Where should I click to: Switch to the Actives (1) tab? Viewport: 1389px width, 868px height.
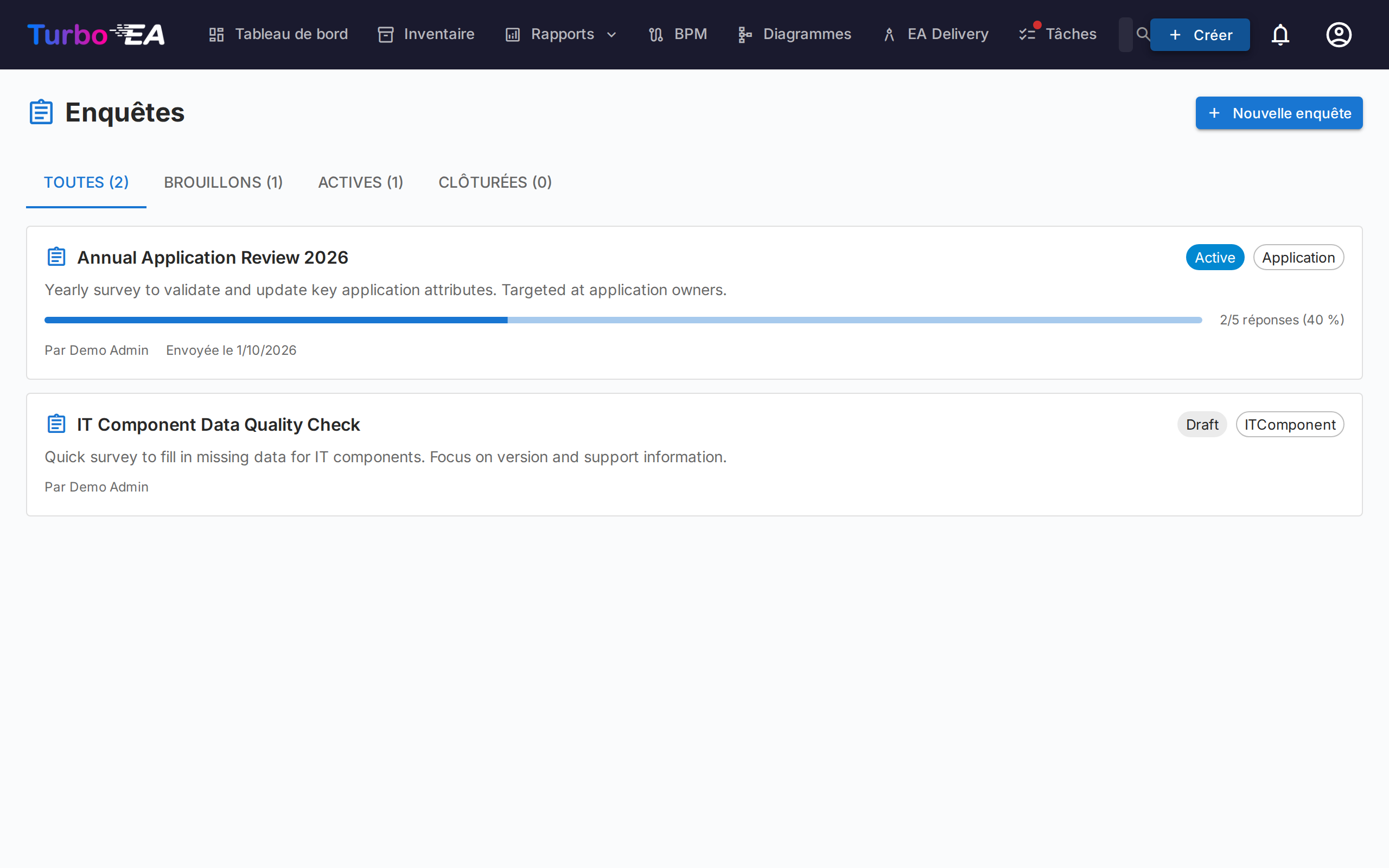(360, 183)
